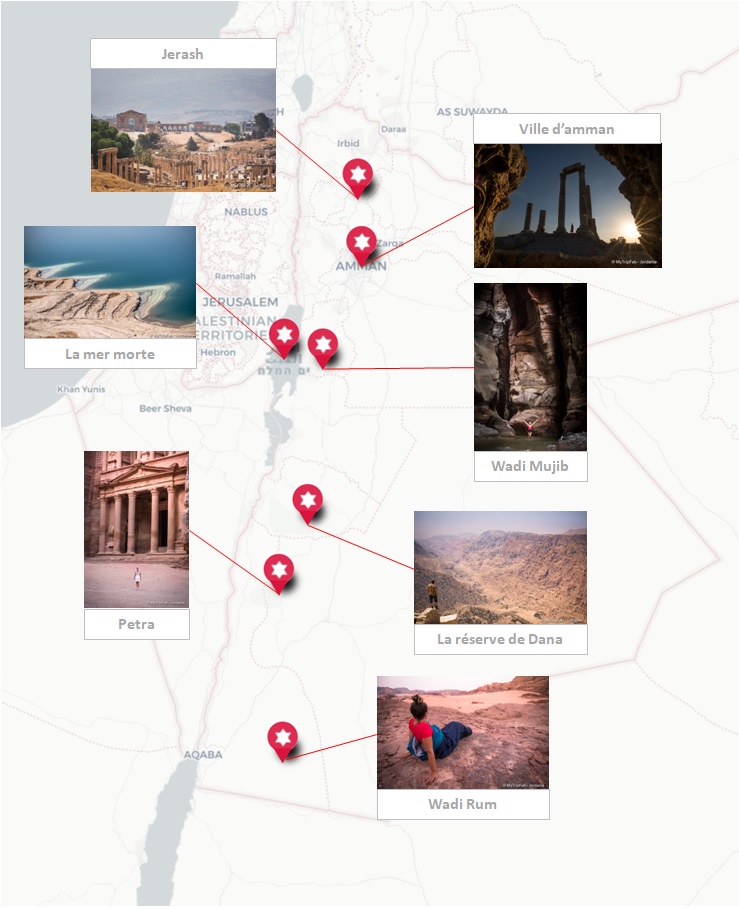Click the Ville d'amman title label
The image size is (739, 909).
(567, 129)
